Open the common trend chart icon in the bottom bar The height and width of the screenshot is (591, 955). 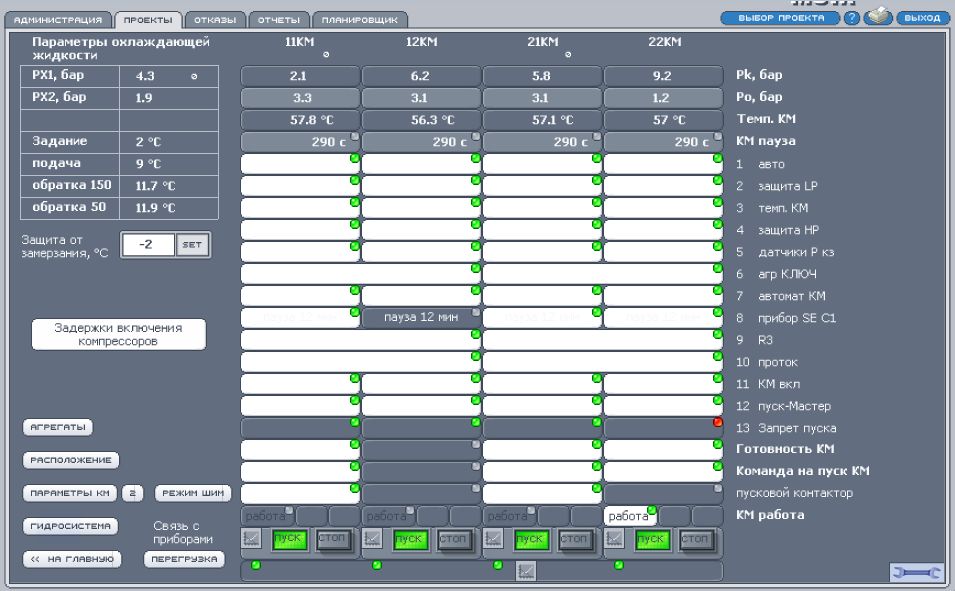click(526, 571)
